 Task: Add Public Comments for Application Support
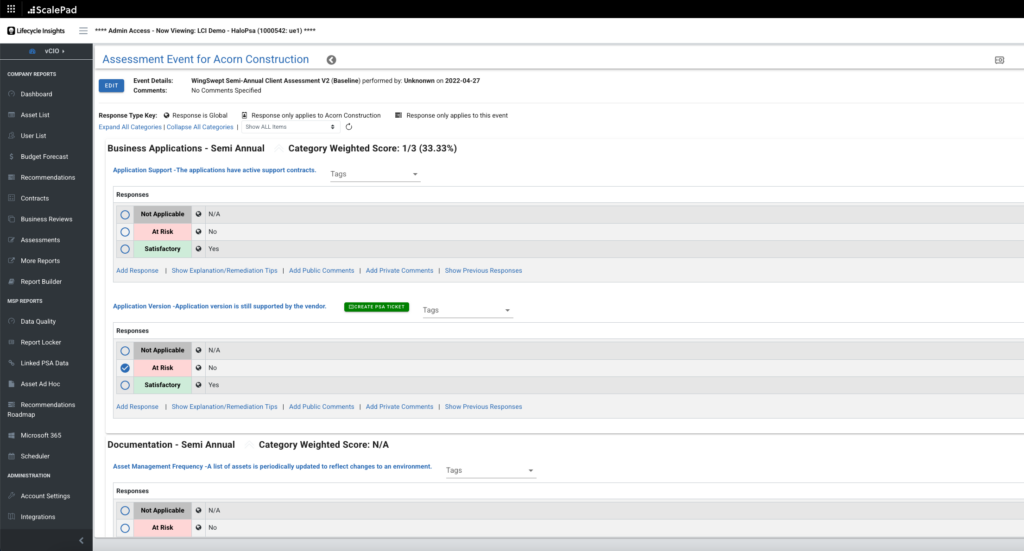tap(321, 270)
